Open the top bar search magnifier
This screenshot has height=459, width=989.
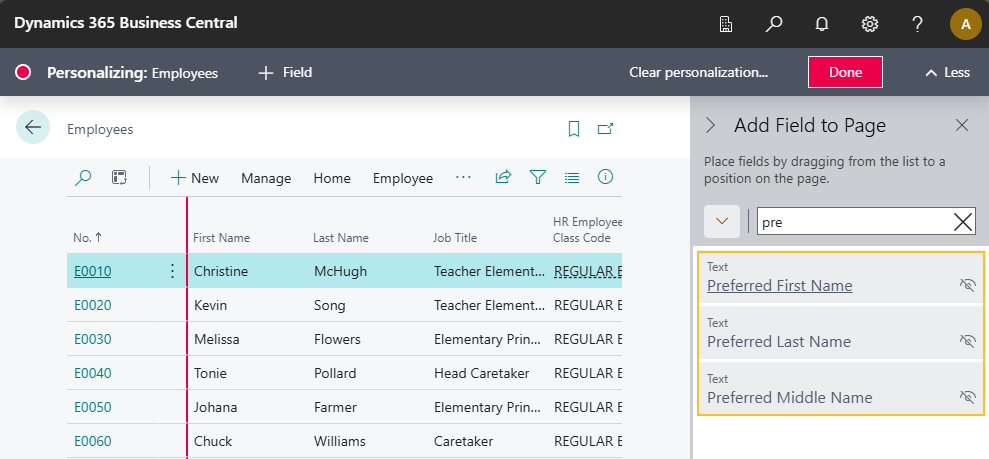tap(773, 24)
